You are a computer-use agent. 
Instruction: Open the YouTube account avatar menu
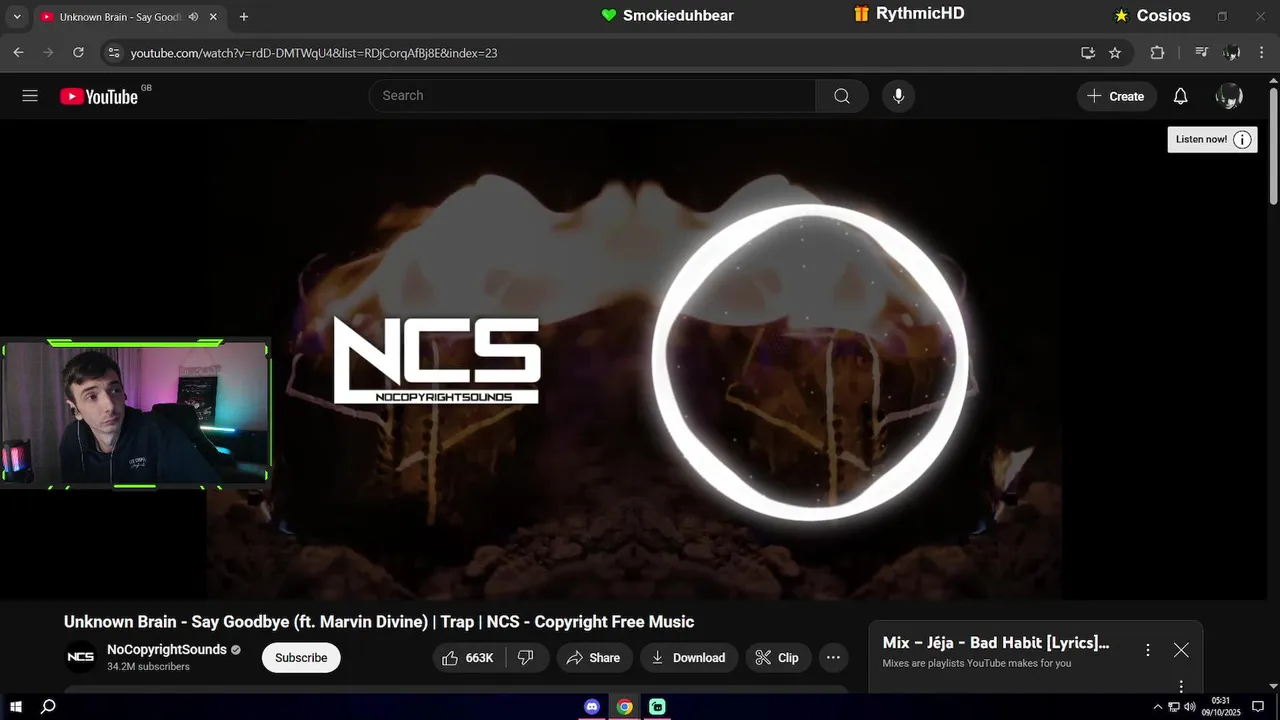[x=1229, y=96]
